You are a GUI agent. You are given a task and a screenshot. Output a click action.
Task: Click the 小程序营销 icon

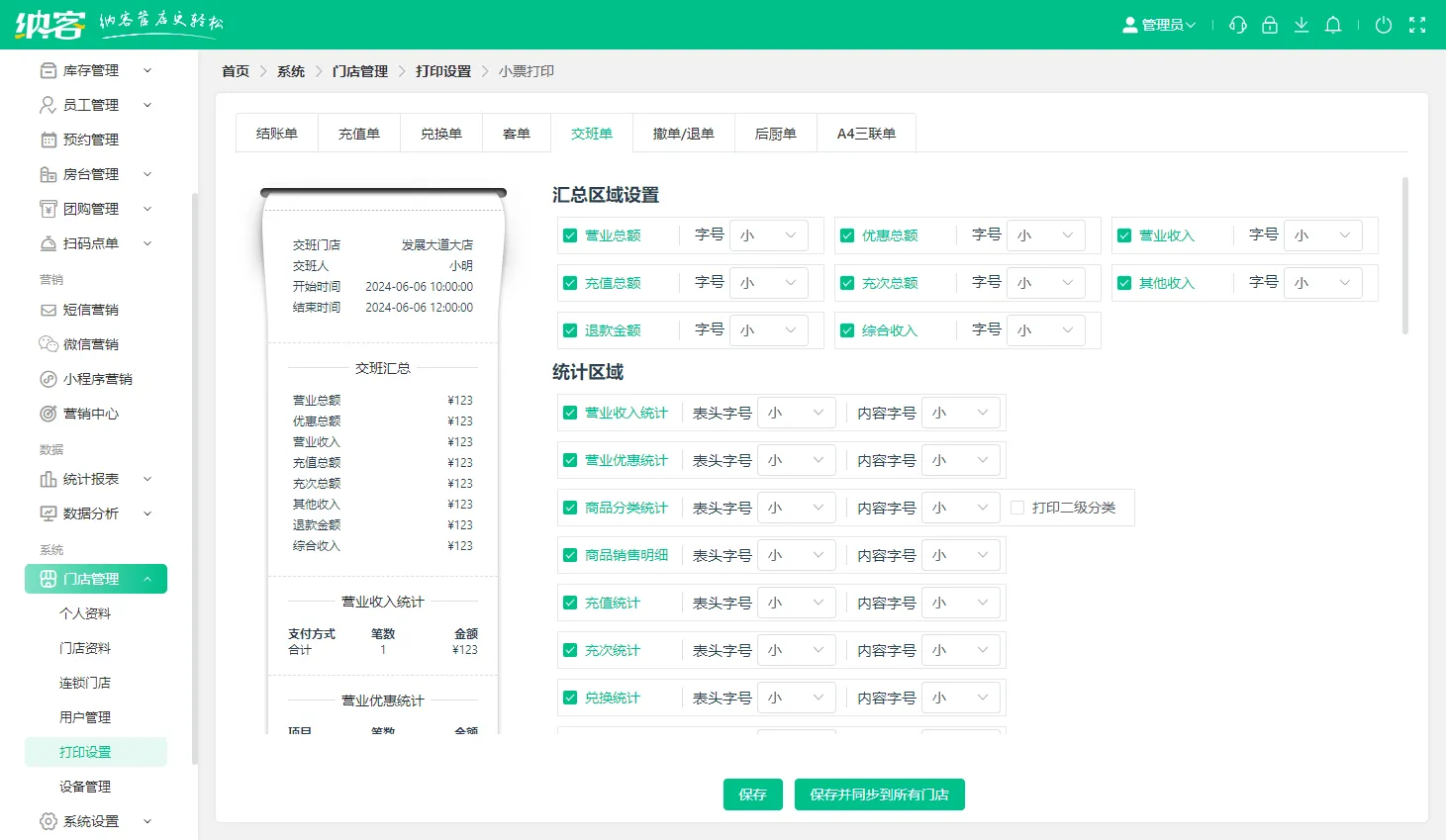[48, 379]
